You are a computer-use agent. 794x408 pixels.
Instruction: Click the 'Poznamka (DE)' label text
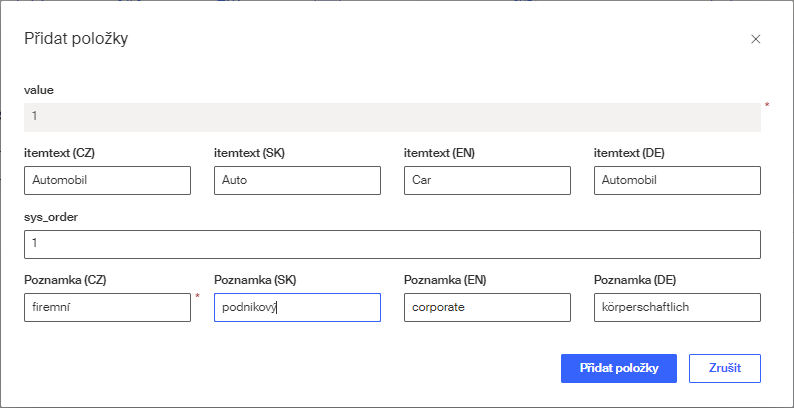(635, 280)
